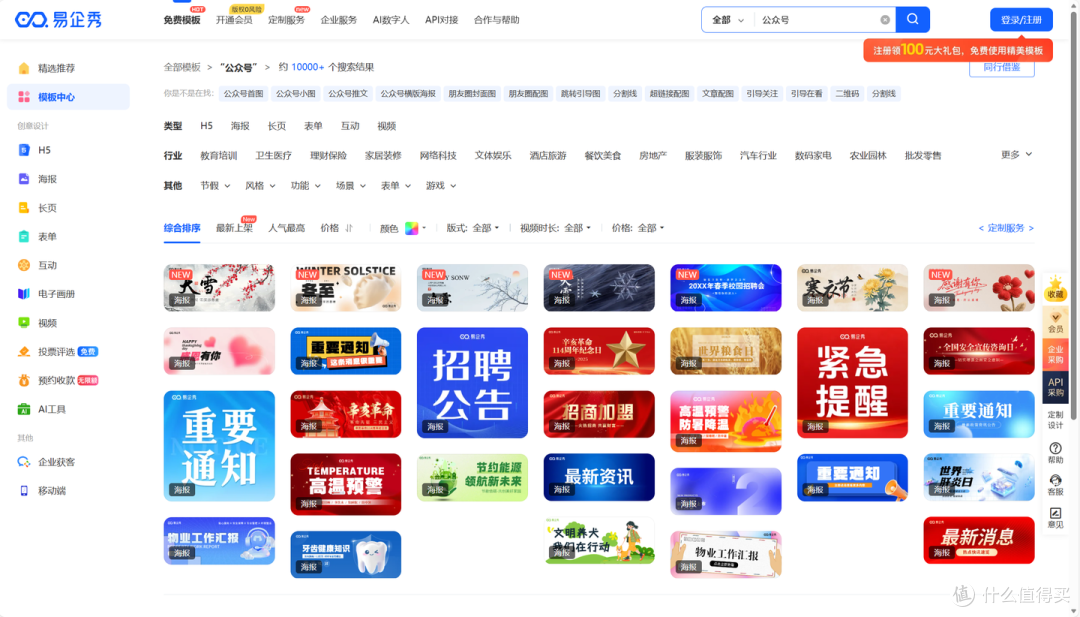Open the 定制服务 link at right
Screen dimensions: 1080x617
(1006, 228)
